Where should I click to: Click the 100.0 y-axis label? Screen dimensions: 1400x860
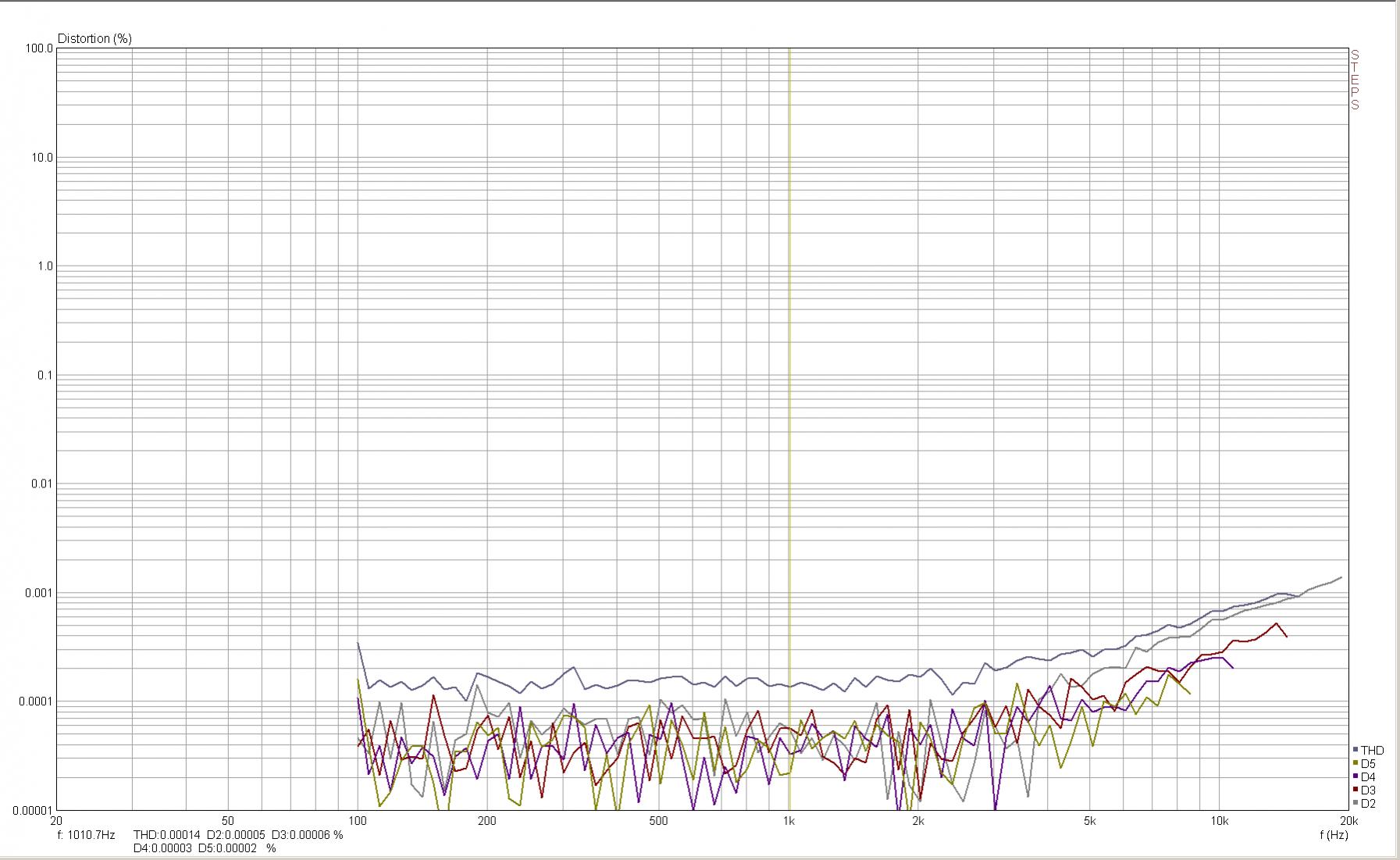39,48
